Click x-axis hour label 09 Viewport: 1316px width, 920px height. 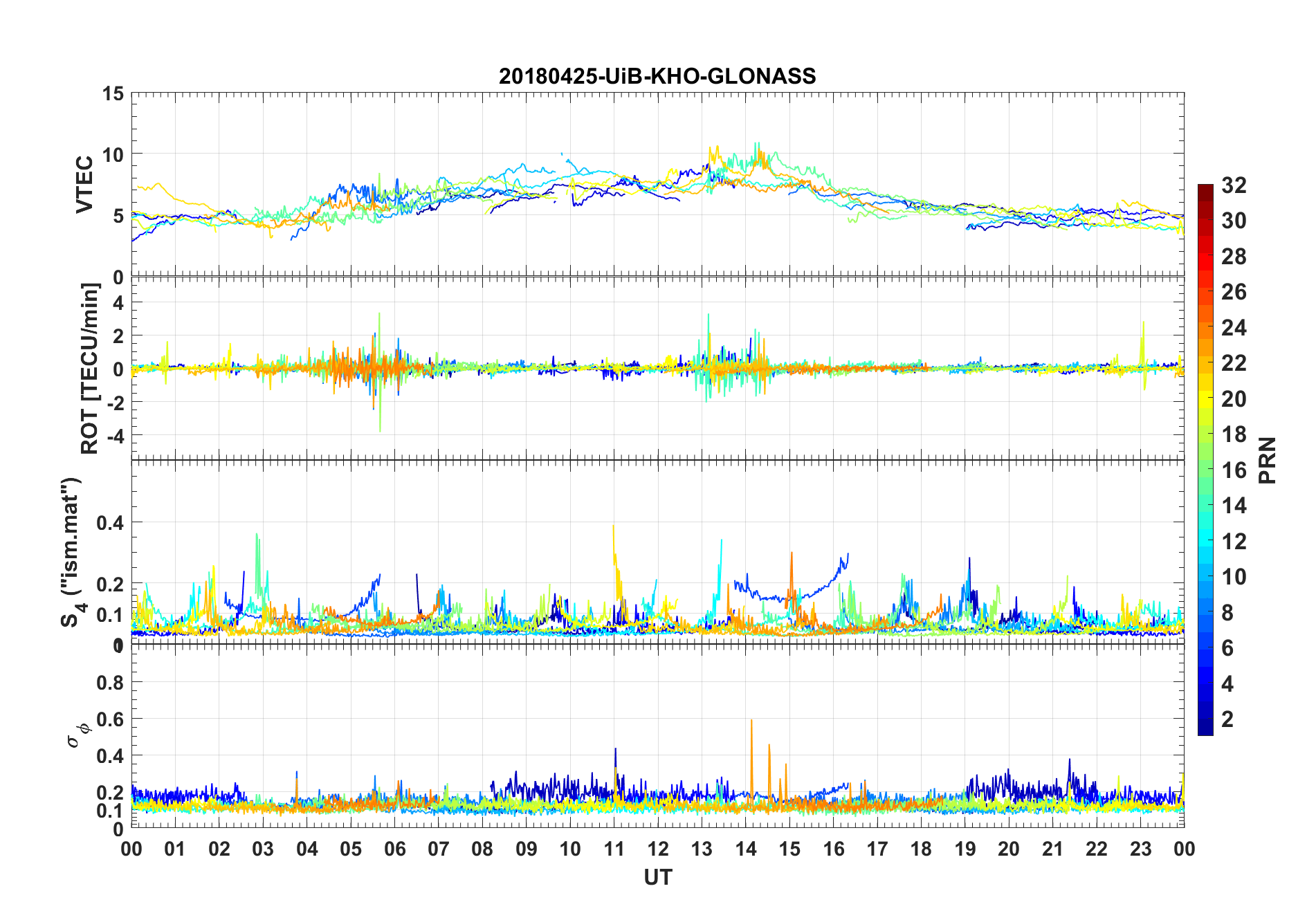[527, 849]
